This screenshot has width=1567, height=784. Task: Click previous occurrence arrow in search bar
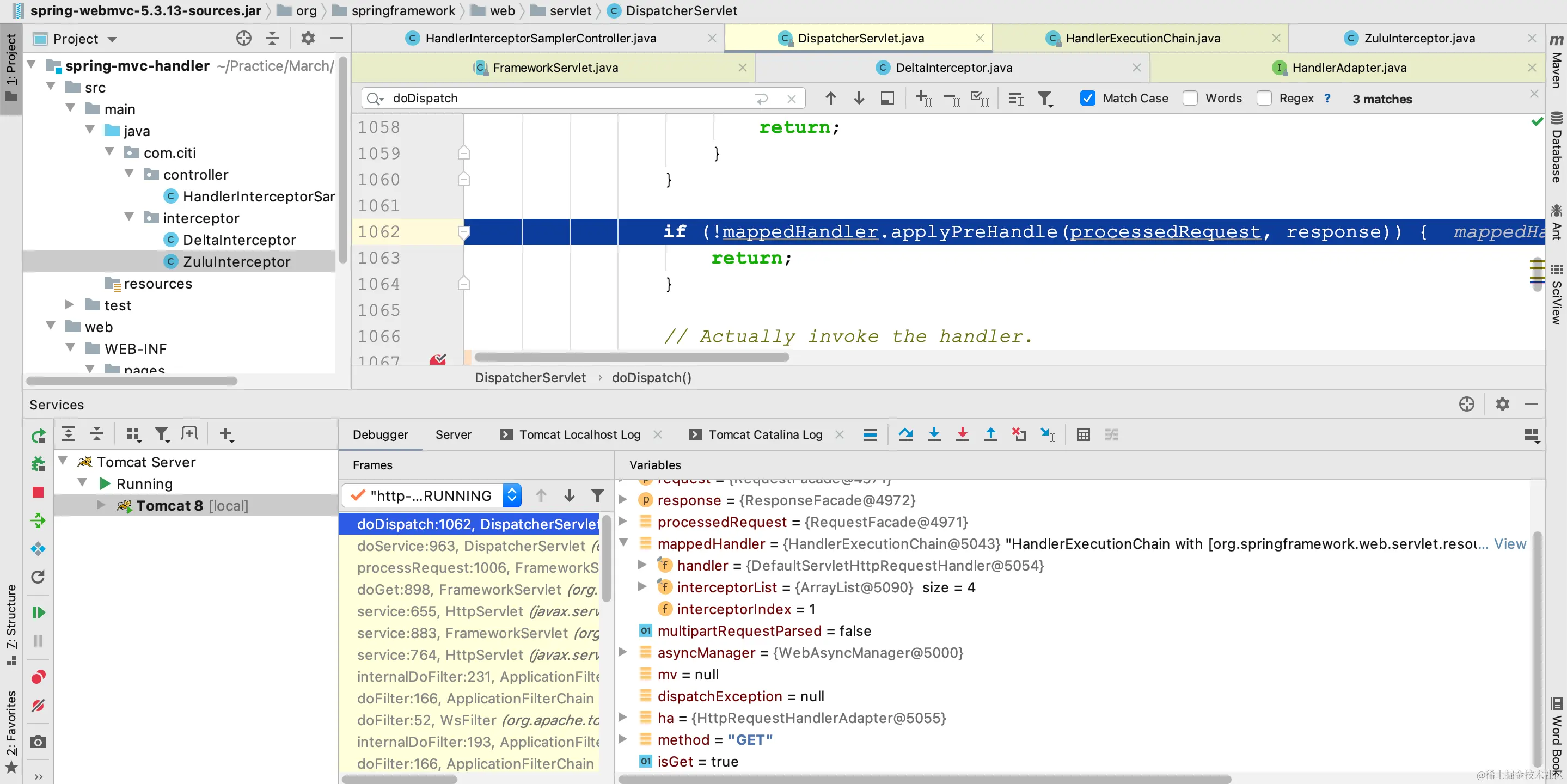(830, 98)
